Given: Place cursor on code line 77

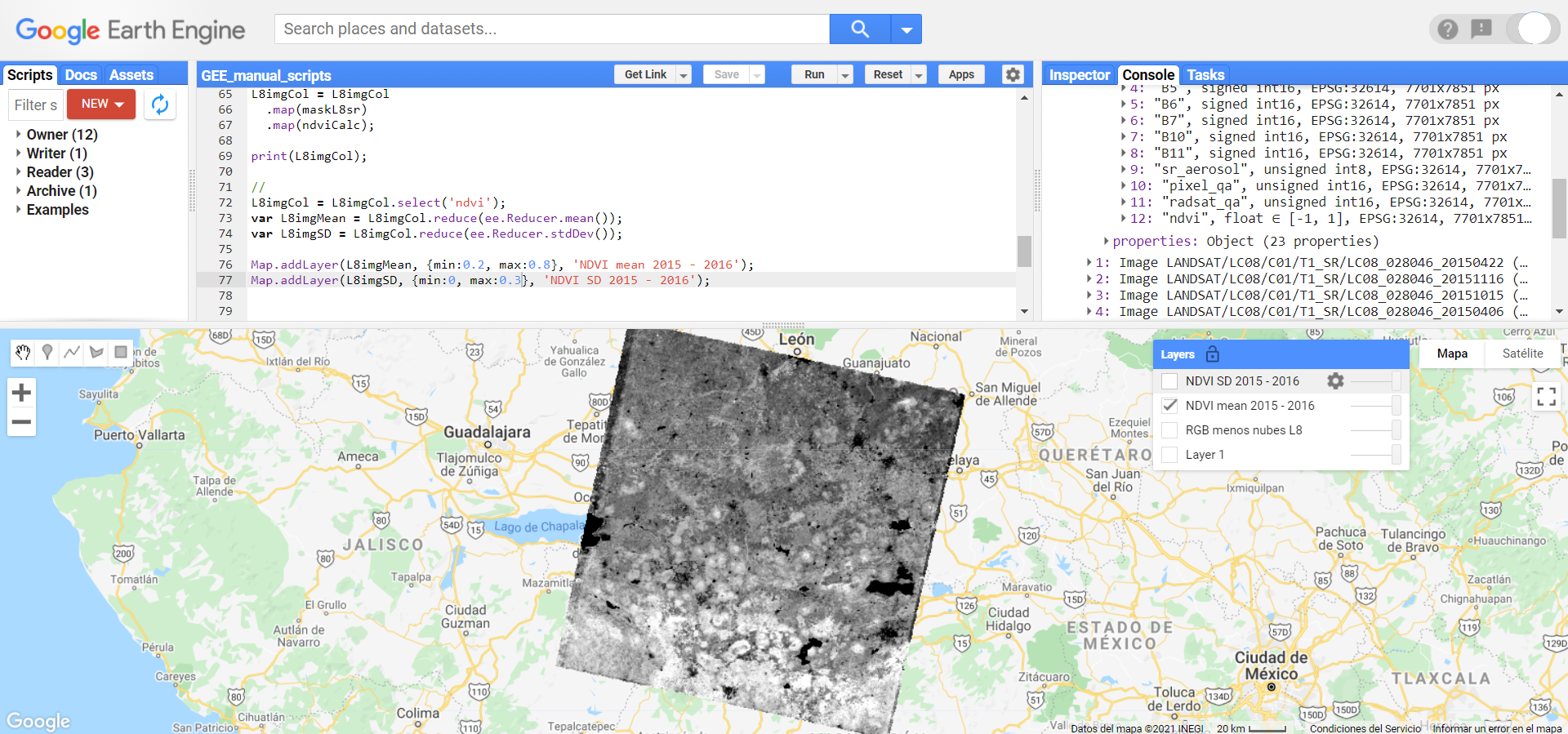Looking at the screenshot, I should point(630,280).
